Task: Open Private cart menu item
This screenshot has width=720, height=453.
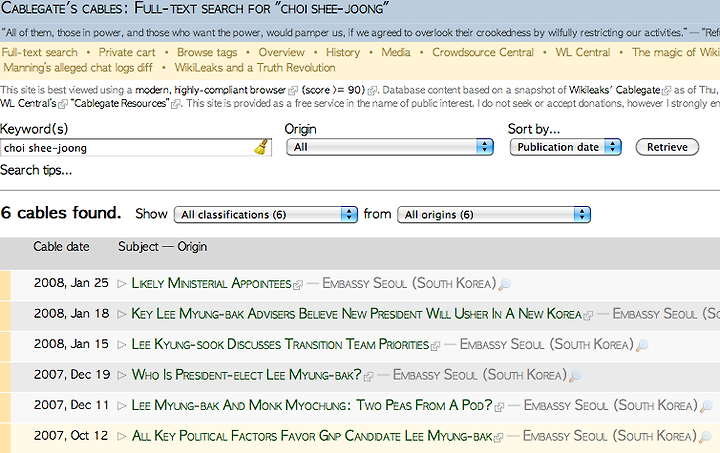Action: pyautogui.click(x=127, y=52)
